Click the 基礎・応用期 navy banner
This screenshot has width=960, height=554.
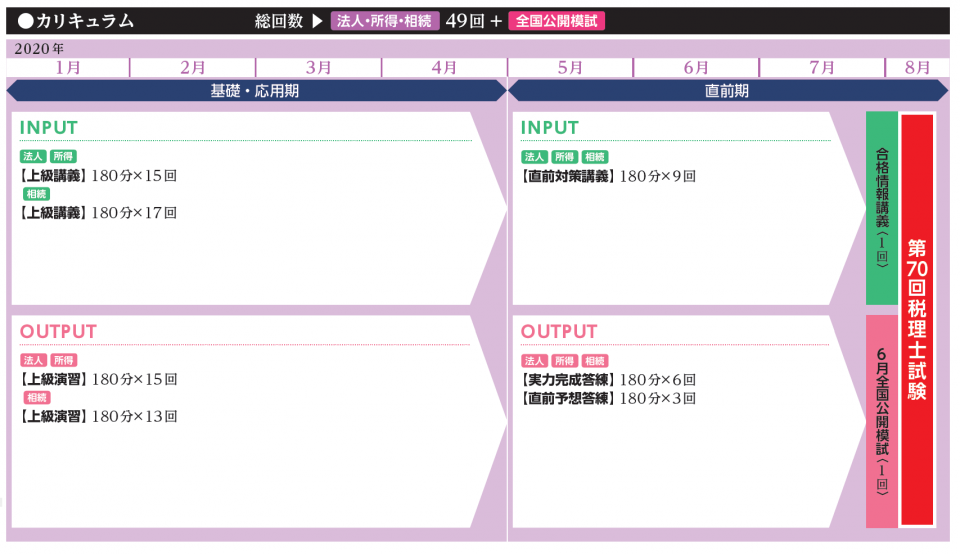click(x=255, y=91)
